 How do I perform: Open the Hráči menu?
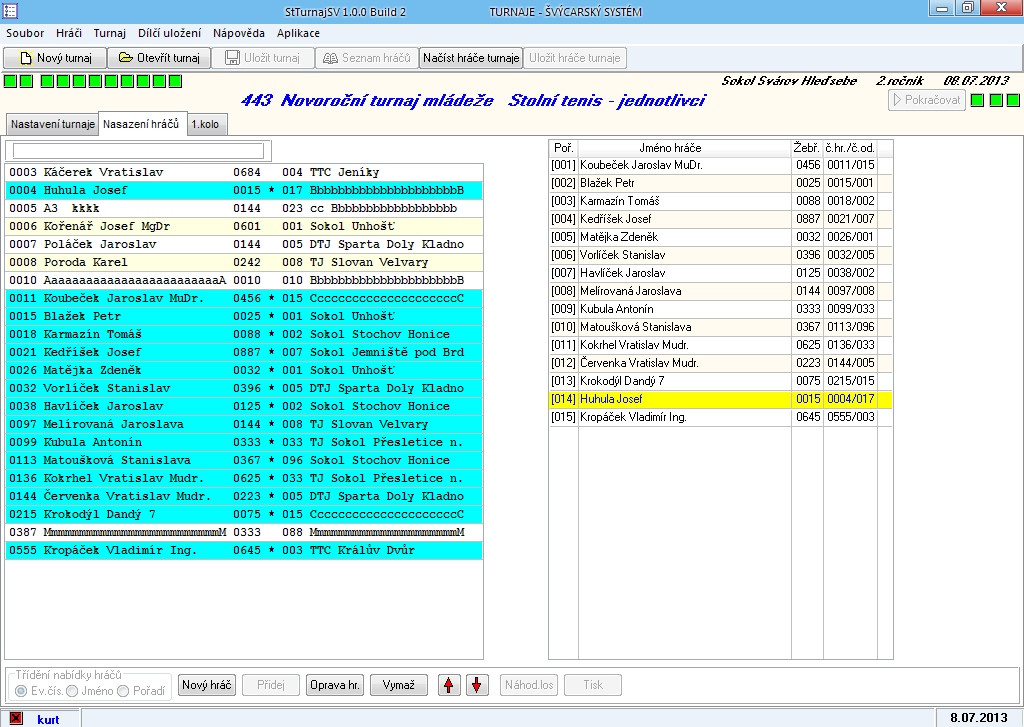(69, 33)
